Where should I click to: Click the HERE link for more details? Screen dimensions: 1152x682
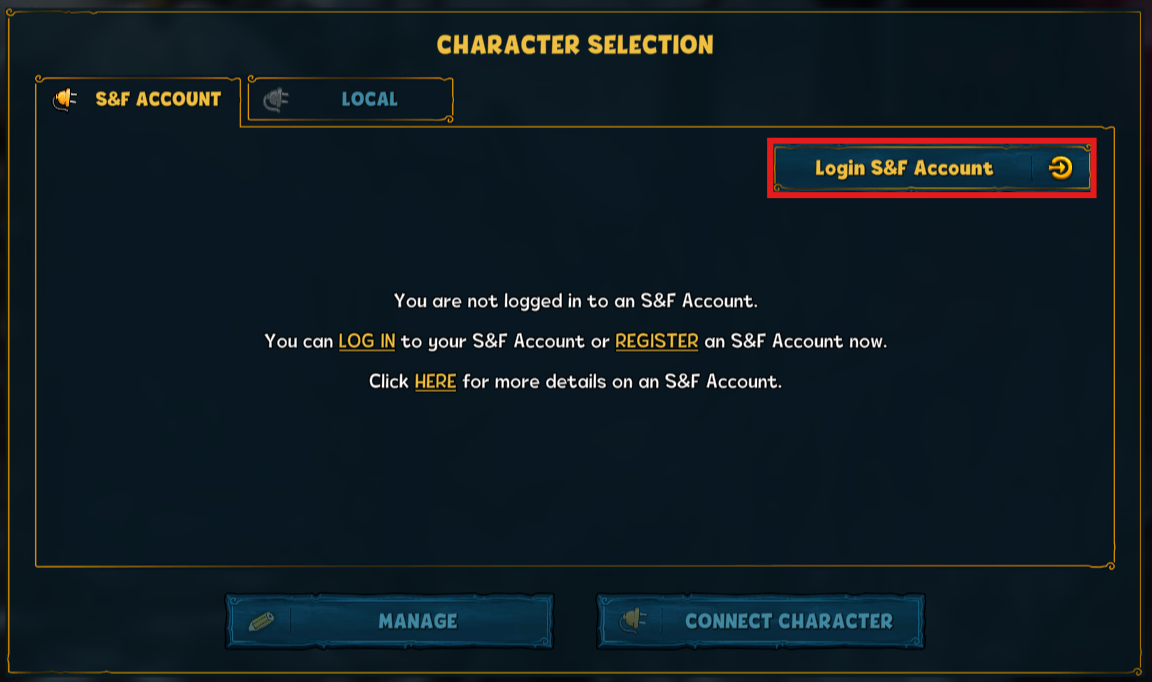(x=435, y=381)
